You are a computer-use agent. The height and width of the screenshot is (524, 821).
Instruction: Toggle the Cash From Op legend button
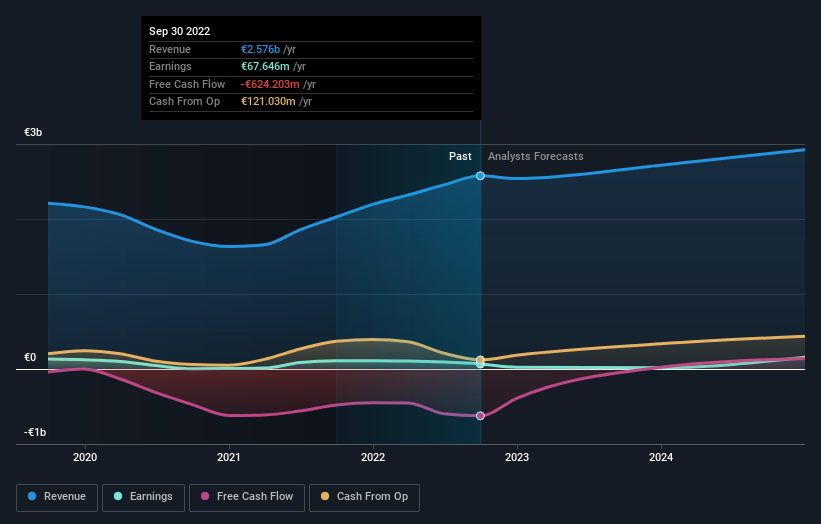click(364, 497)
